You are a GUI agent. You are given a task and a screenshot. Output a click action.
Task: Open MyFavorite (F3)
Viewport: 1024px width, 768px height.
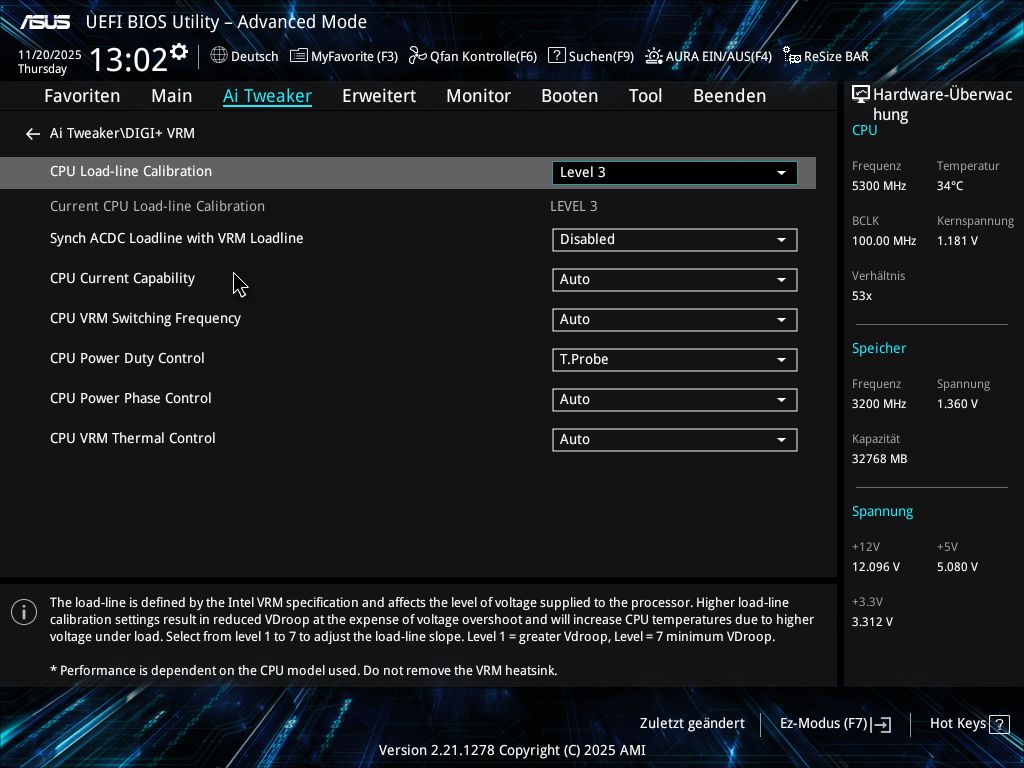tap(344, 56)
